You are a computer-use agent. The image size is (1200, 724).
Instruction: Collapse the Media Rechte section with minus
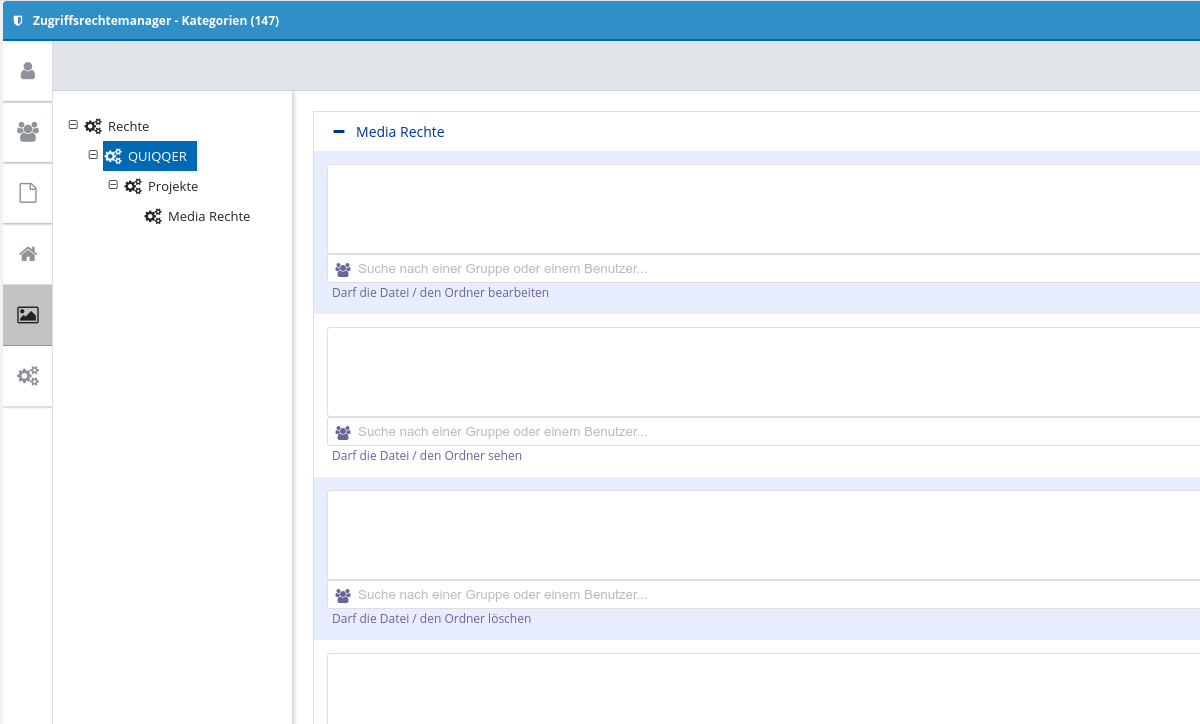(x=339, y=132)
